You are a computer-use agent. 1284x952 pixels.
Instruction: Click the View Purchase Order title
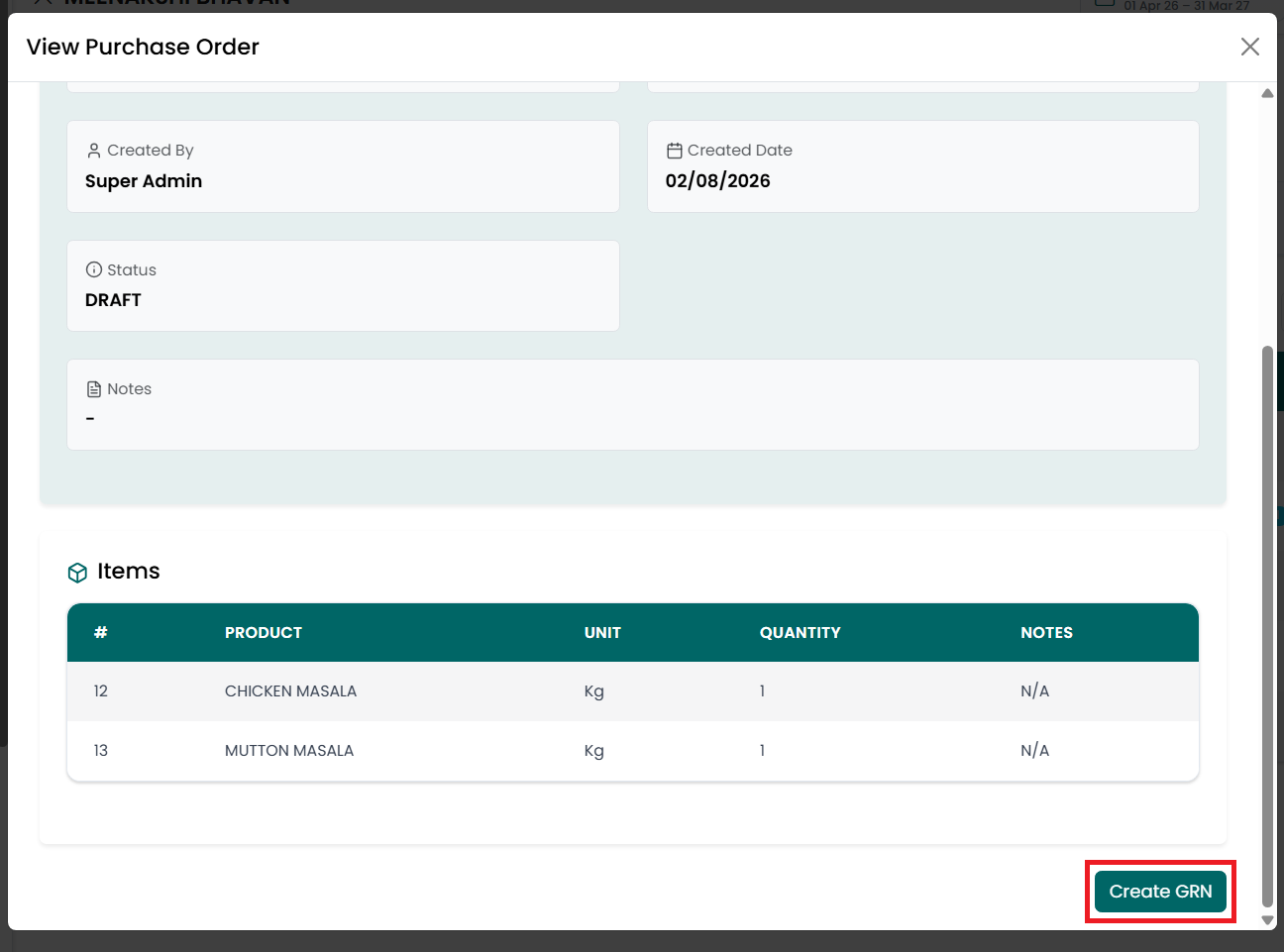pyautogui.click(x=143, y=47)
